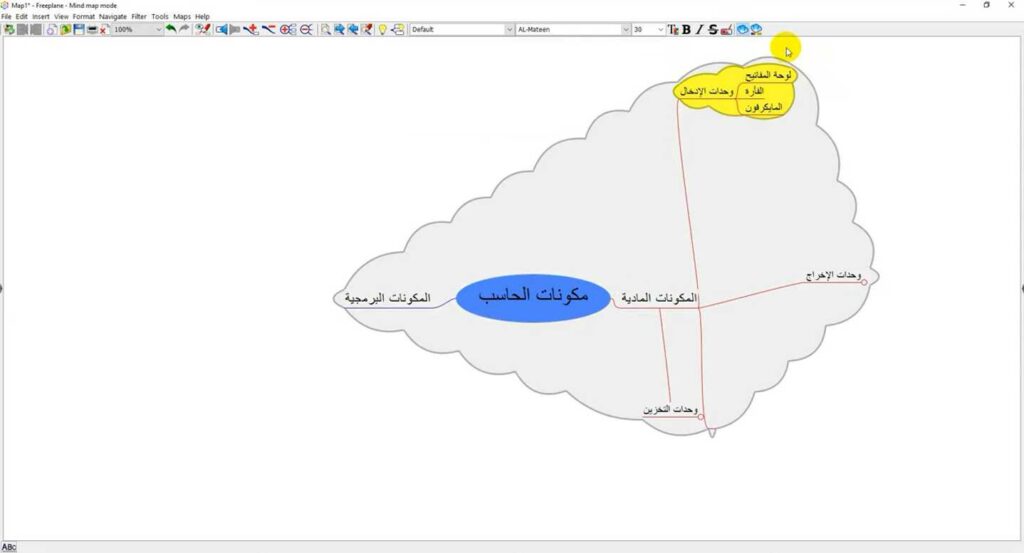Toggle Italic formatting
Screen dimensions: 1024x553
(699, 29)
